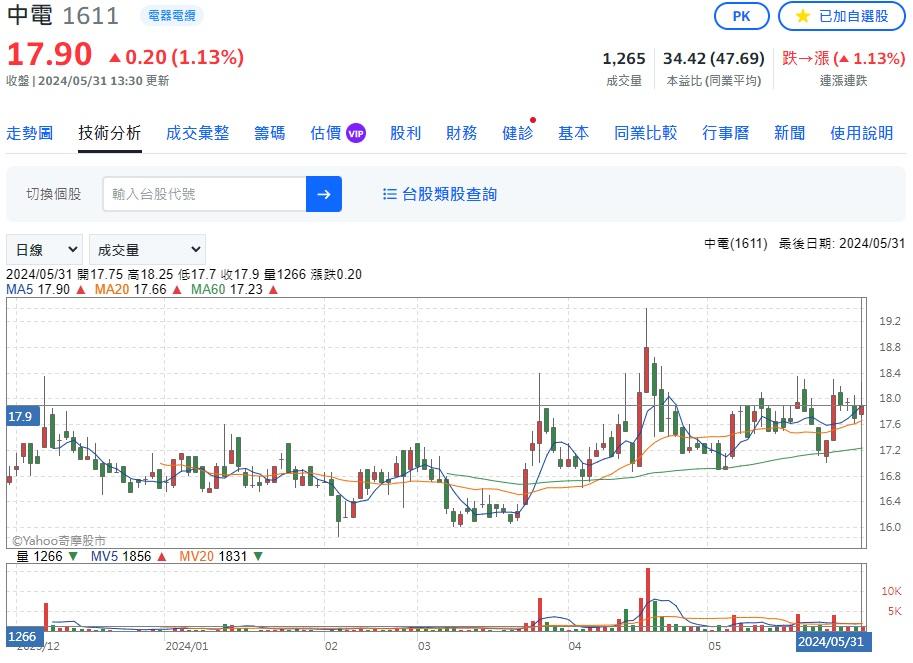Click the MV20 1831 volume legend

coord(213,556)
